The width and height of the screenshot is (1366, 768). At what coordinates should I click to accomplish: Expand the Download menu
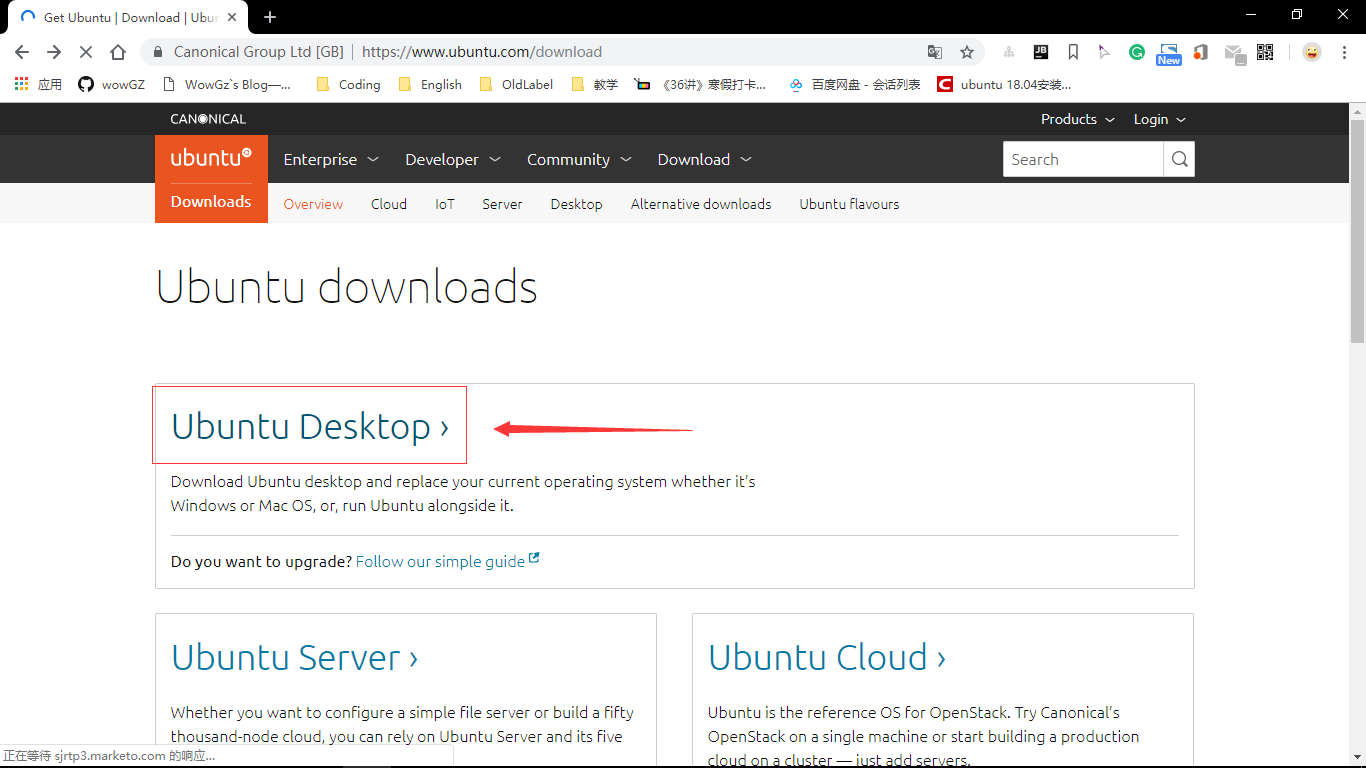click(x=704, y=159)
